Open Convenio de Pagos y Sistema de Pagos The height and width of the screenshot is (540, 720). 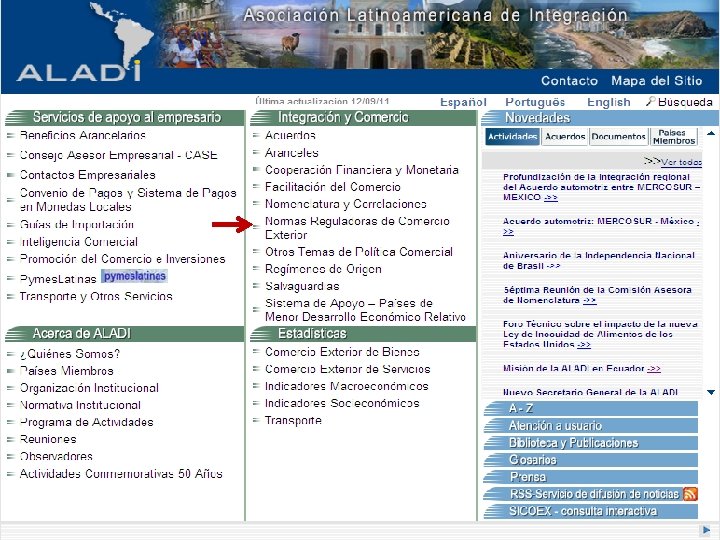coord(128,200)
